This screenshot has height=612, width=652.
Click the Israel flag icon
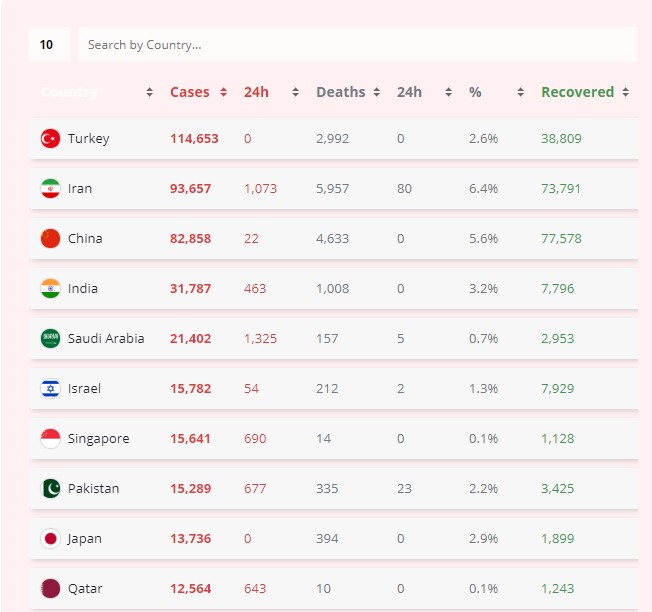click(50, 389)
